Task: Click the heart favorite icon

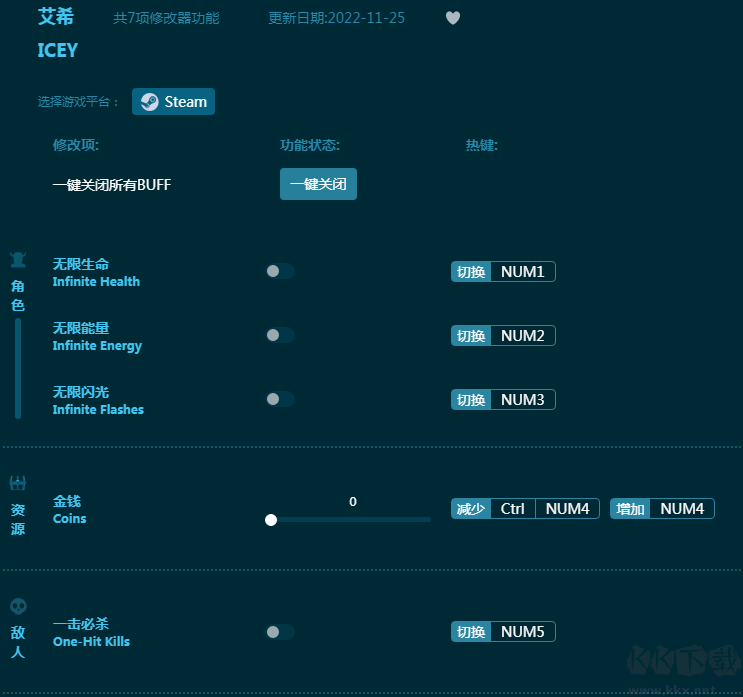Action: pyautogui.click(x=453, y=18)
